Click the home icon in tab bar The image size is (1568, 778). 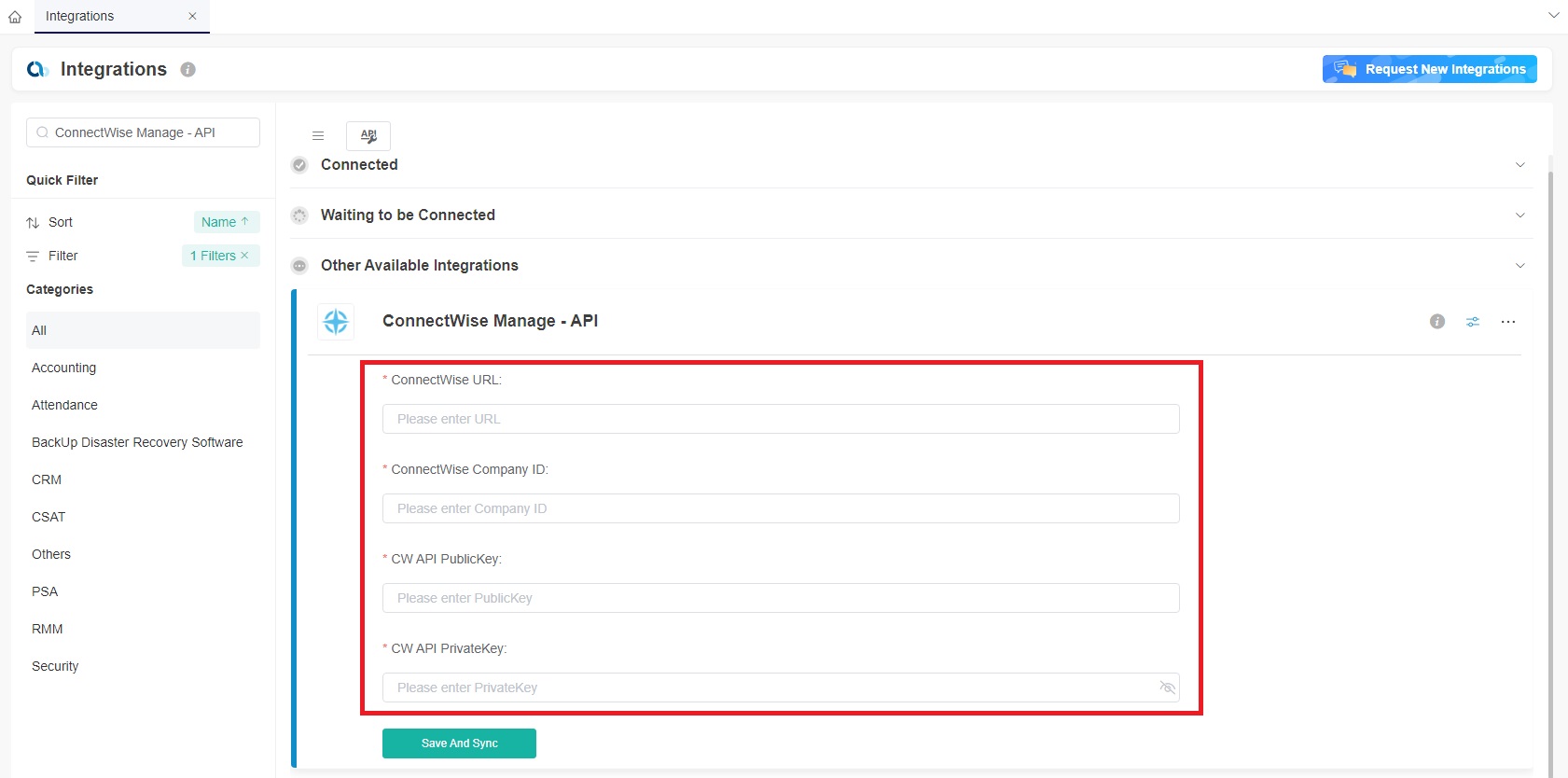click(15, 17)
